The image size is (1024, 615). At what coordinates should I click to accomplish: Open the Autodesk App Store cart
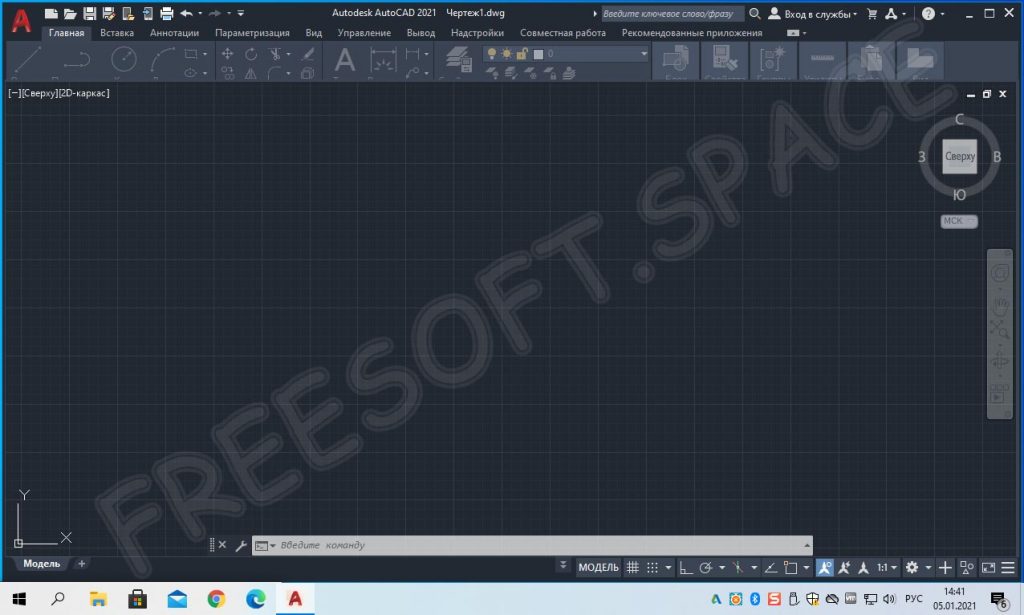click(x=872, y=13)
